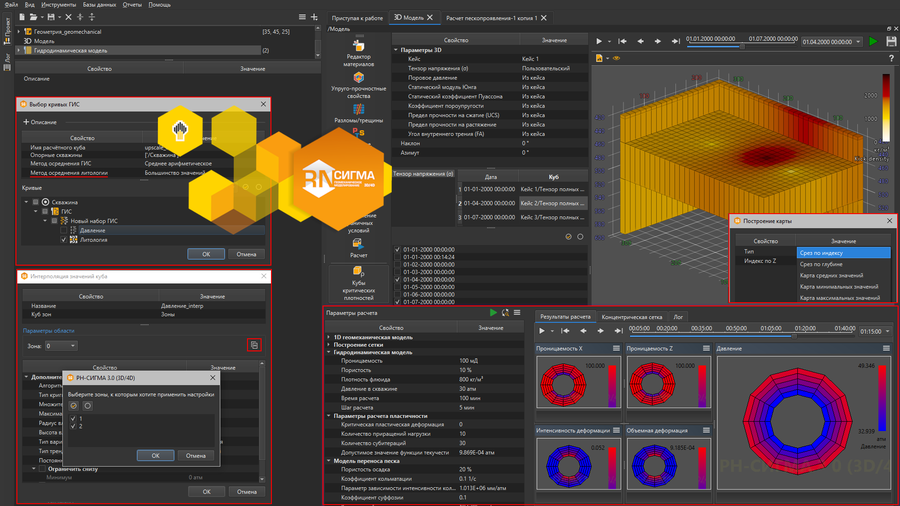Click the orange cube file icon above 3D view
Screen dimensions: 900x506
click(599, 58)
